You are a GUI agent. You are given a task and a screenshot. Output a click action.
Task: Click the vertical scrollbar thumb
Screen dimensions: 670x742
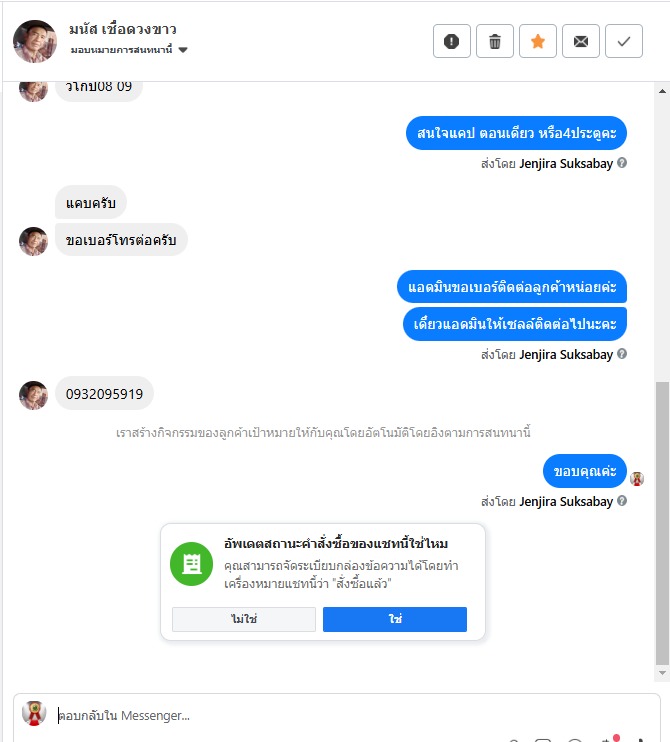662,523
